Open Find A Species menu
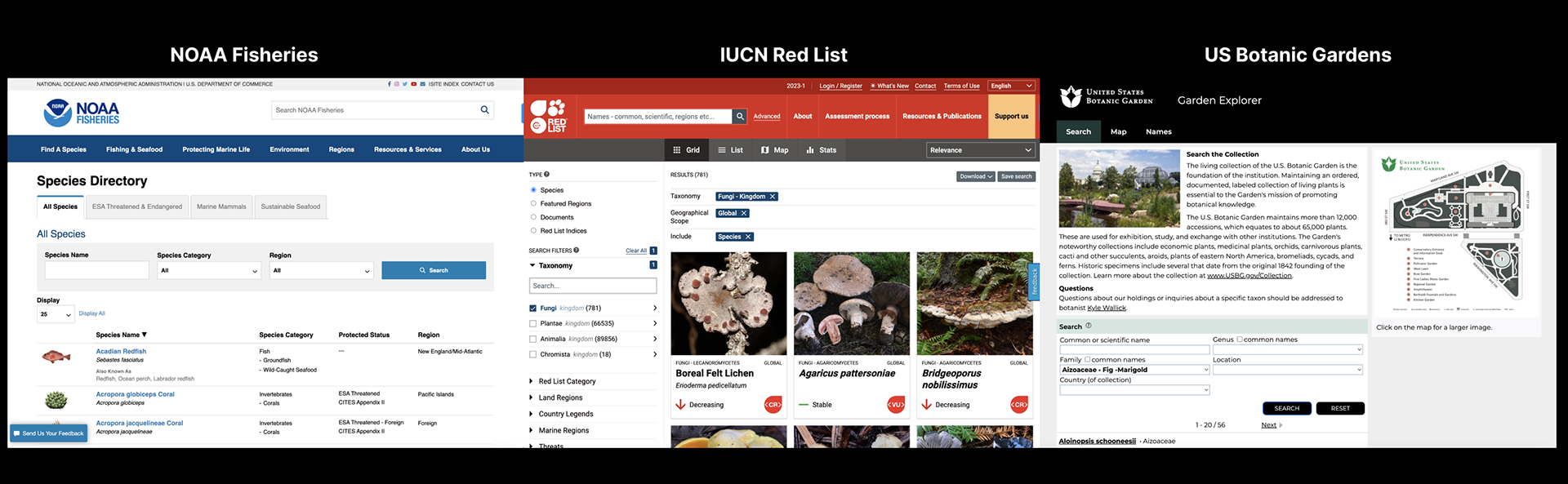This screenshot has width=1568, height=484. pyautogui.click(x=64, y=149)
